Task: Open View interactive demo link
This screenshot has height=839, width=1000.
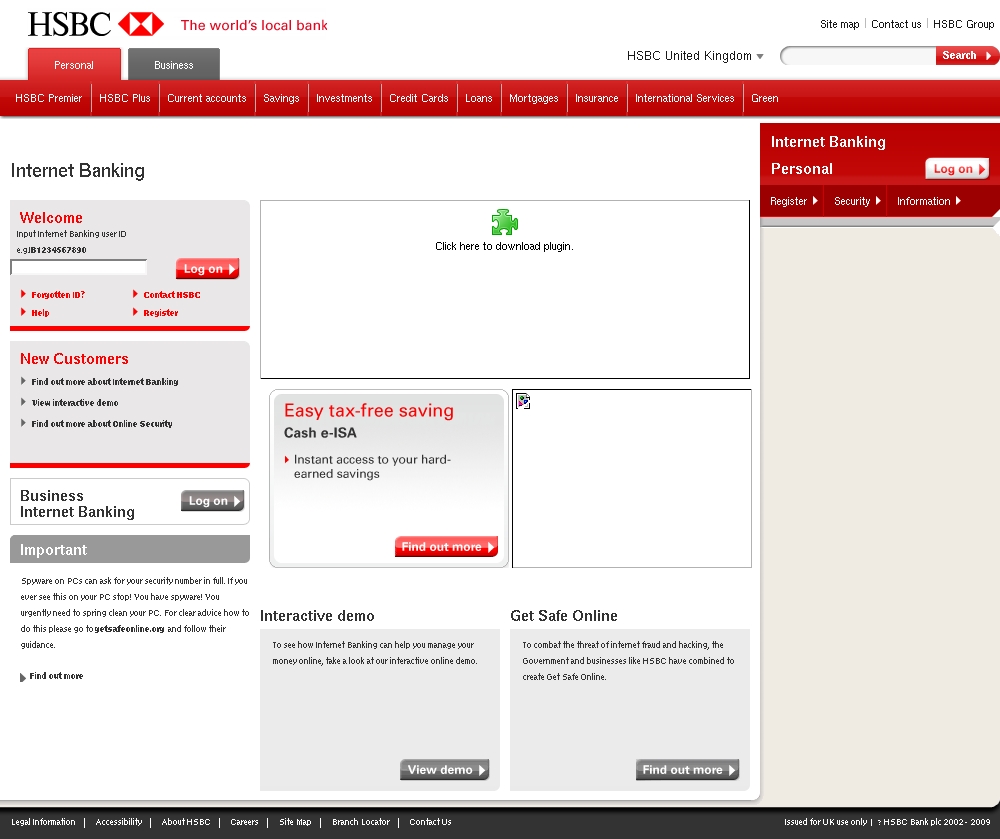Action: [x=75, y=402]
